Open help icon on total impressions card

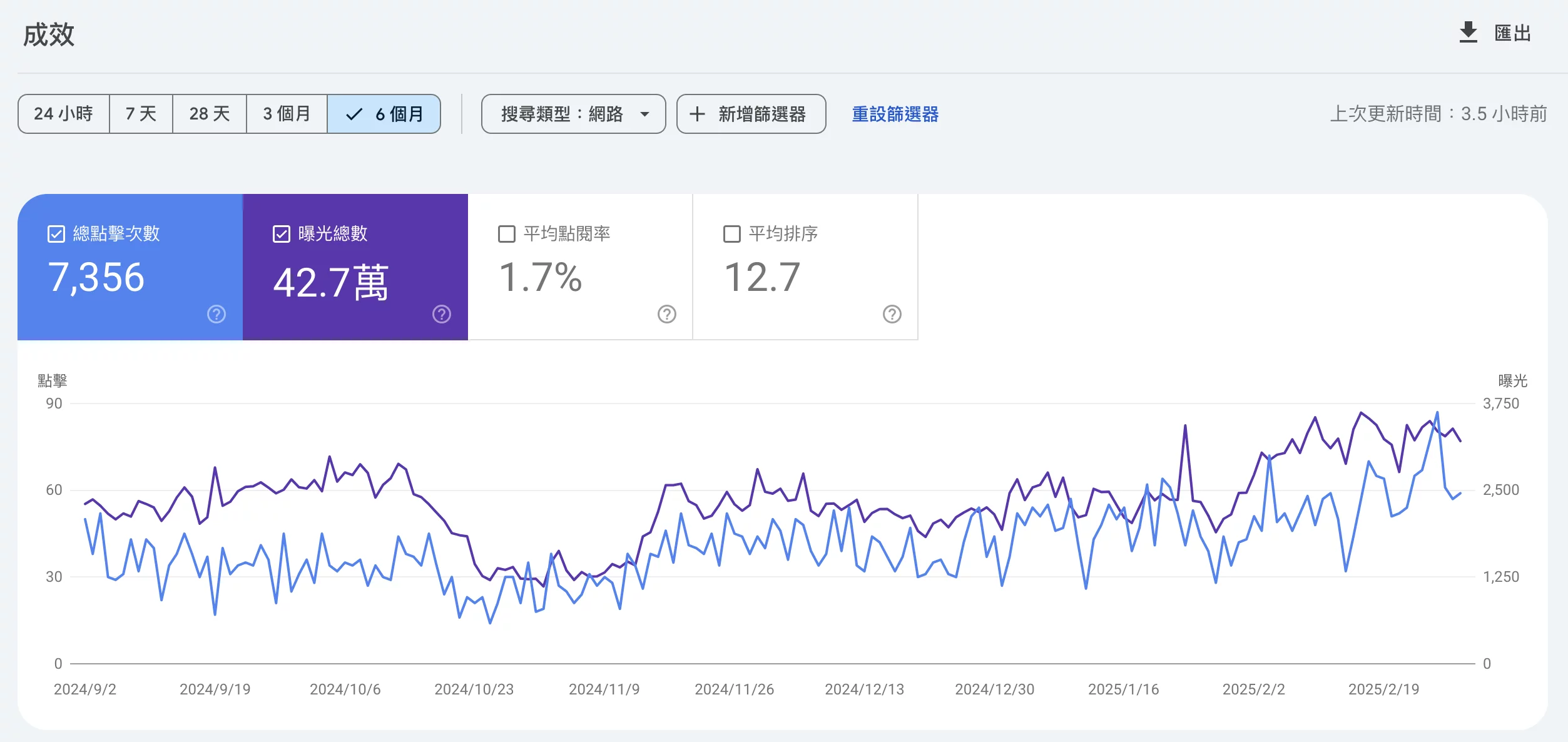(x=442, y=314)
